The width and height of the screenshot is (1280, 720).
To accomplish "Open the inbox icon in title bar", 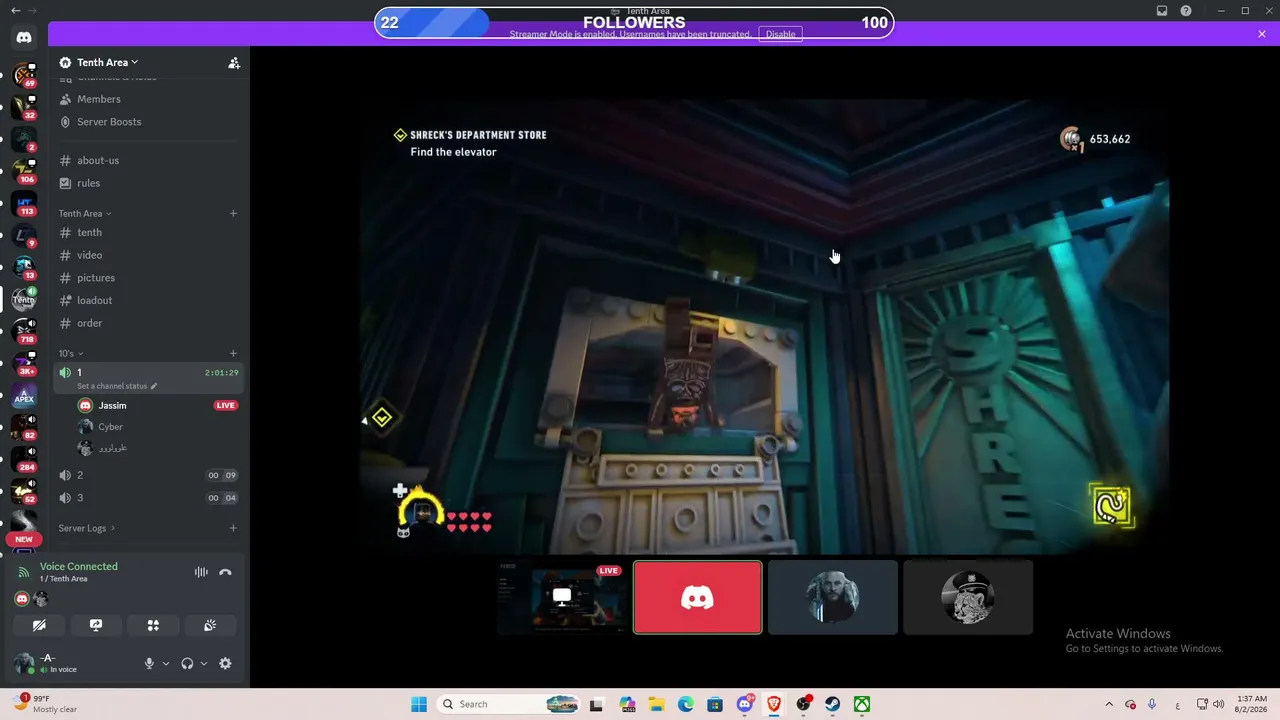I will point(1162,11).
